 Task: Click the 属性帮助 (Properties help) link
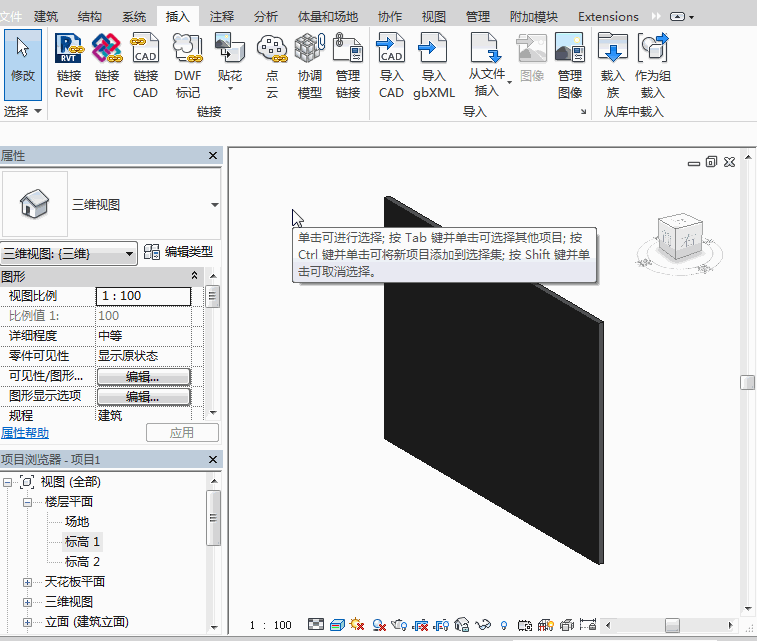[x=25, y=433]
